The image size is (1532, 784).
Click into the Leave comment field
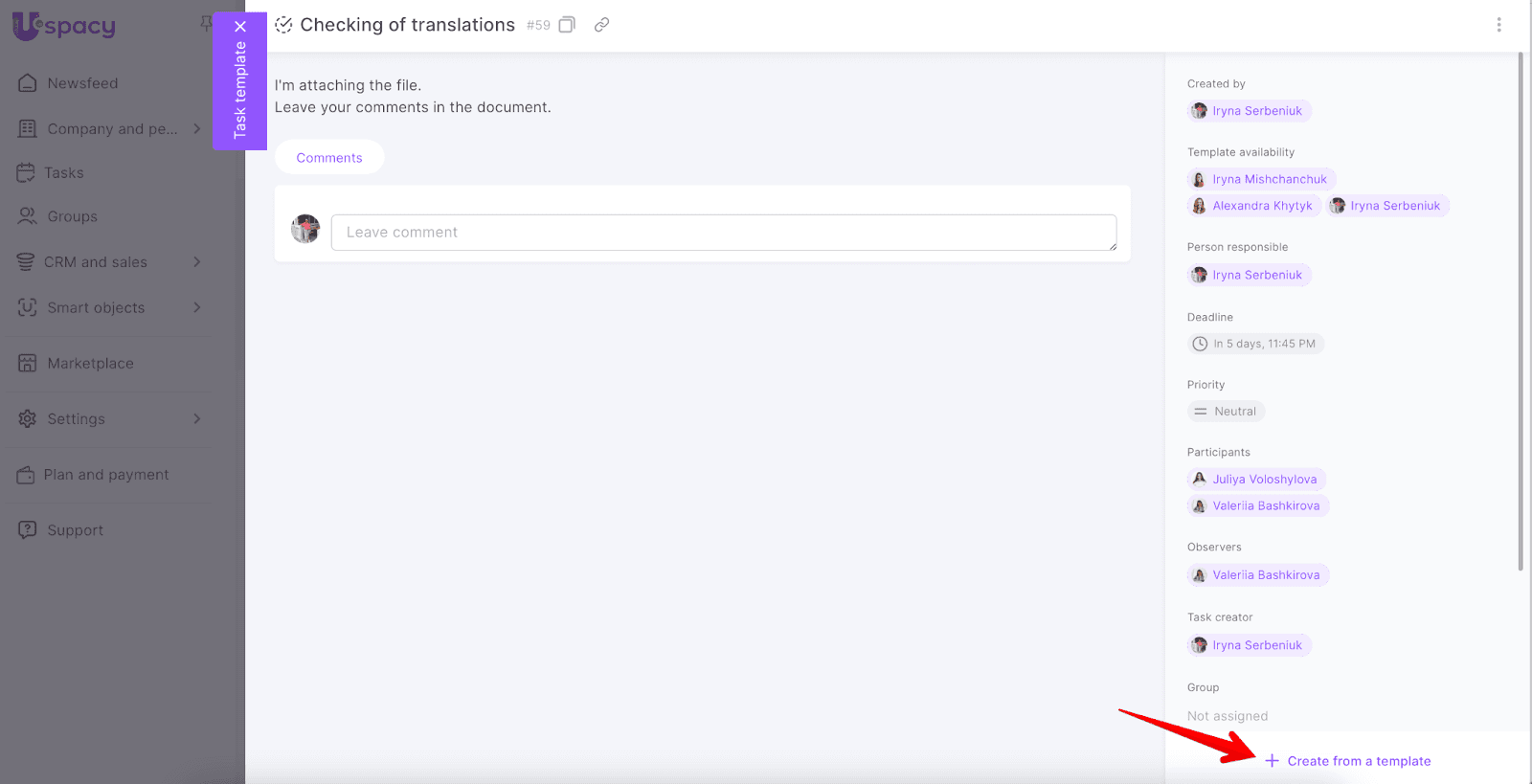tap(723, 233)
